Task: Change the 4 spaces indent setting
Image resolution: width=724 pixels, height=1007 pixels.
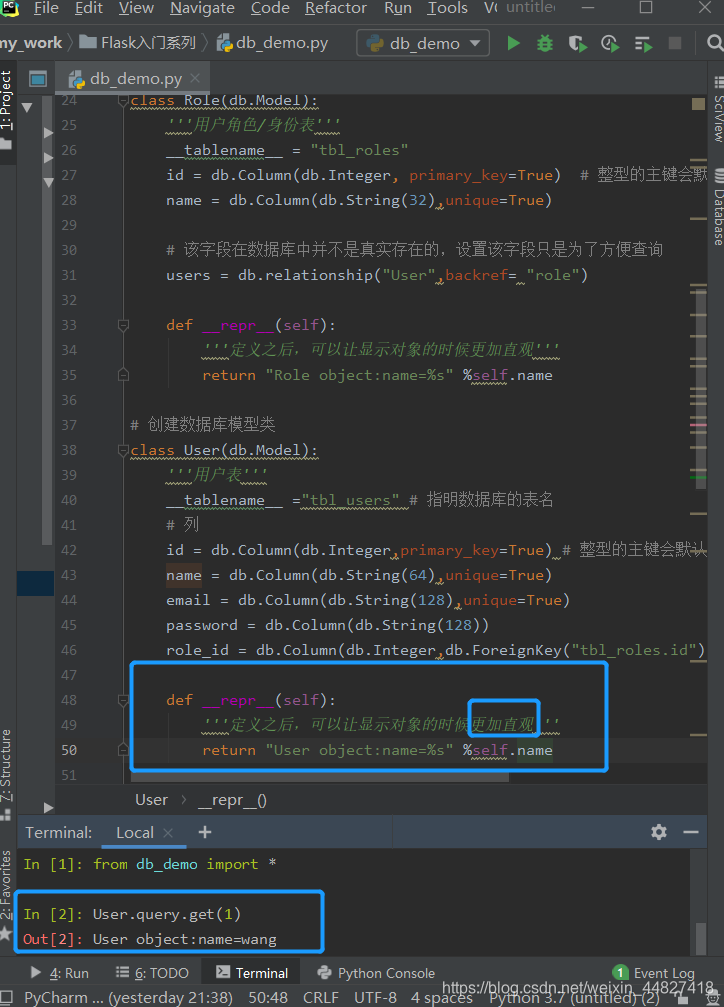Action: click(x=441, y=998)
